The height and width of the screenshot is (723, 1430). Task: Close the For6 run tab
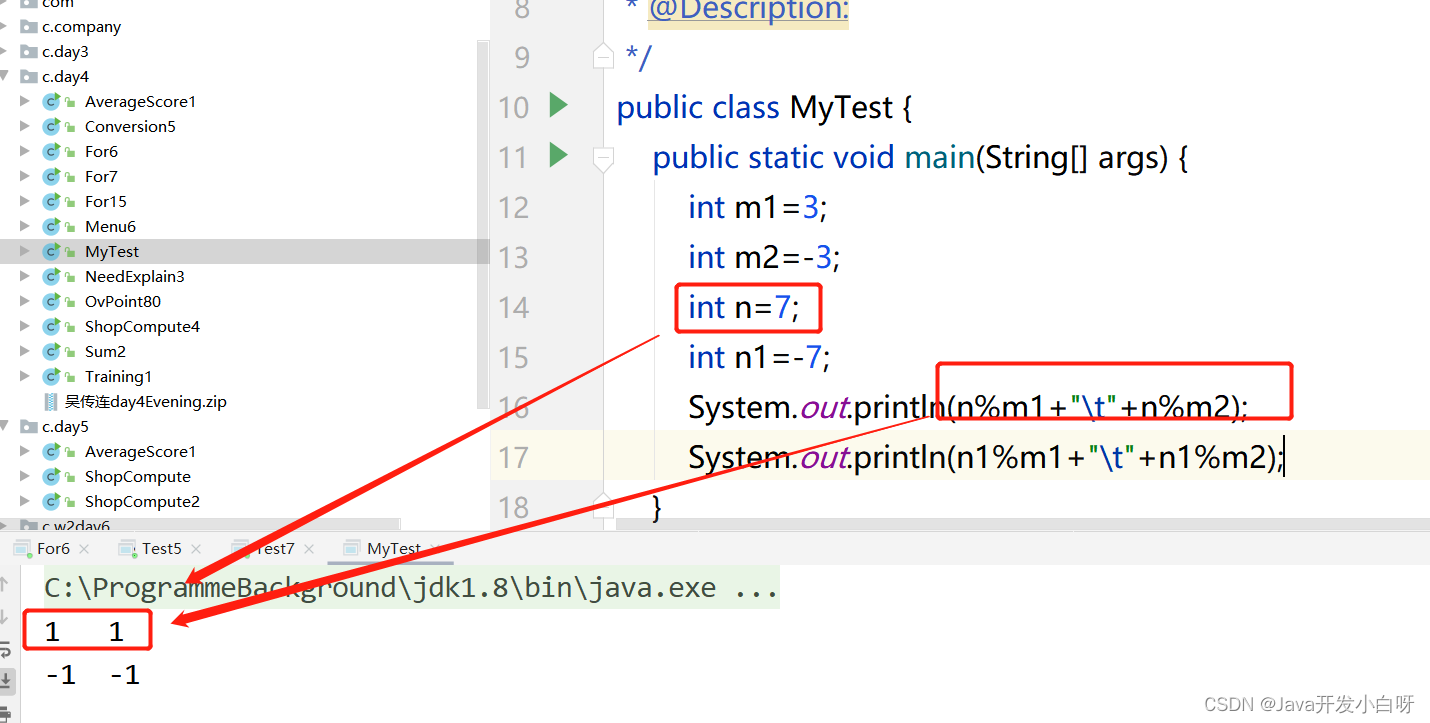(84, 549)
